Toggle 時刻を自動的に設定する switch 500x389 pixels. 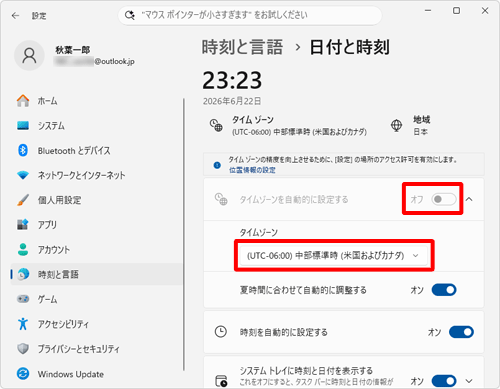pyautogui.click(x=461, y=332)
